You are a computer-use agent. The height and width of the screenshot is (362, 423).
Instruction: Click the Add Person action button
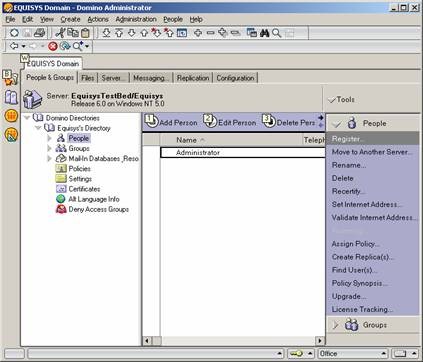(x=171, y=122)
